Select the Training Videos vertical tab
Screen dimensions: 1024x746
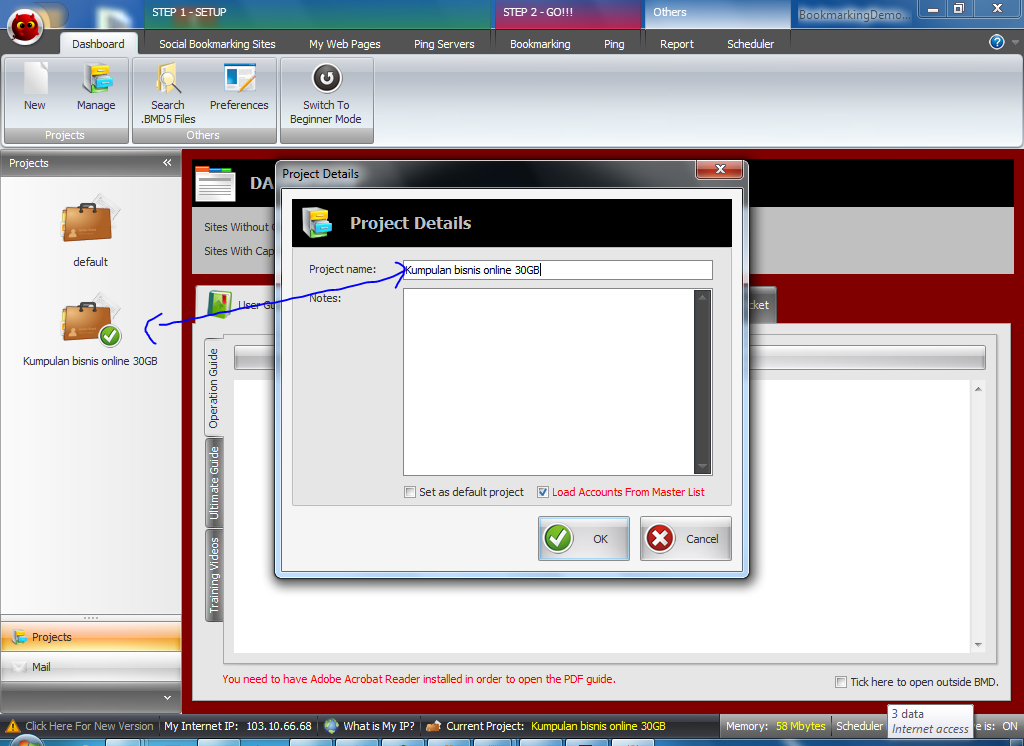point(214,576)
